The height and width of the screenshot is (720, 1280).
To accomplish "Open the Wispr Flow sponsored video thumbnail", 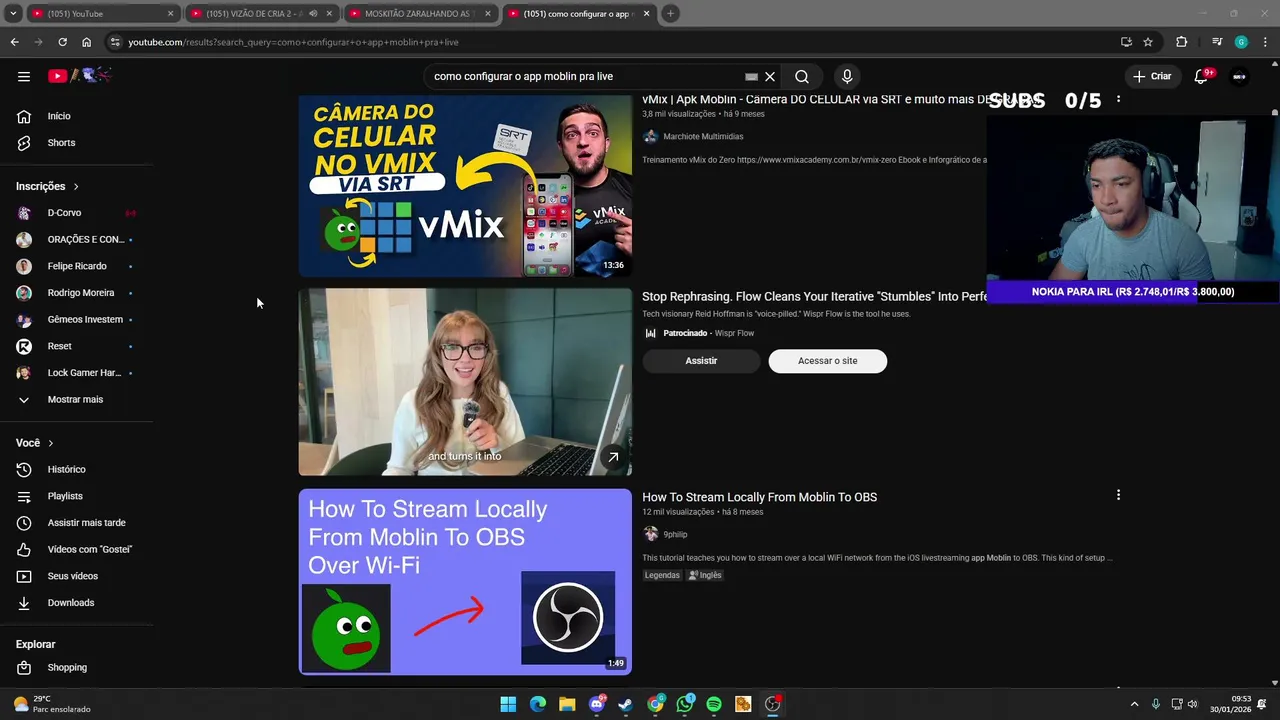I will [465, 382].
